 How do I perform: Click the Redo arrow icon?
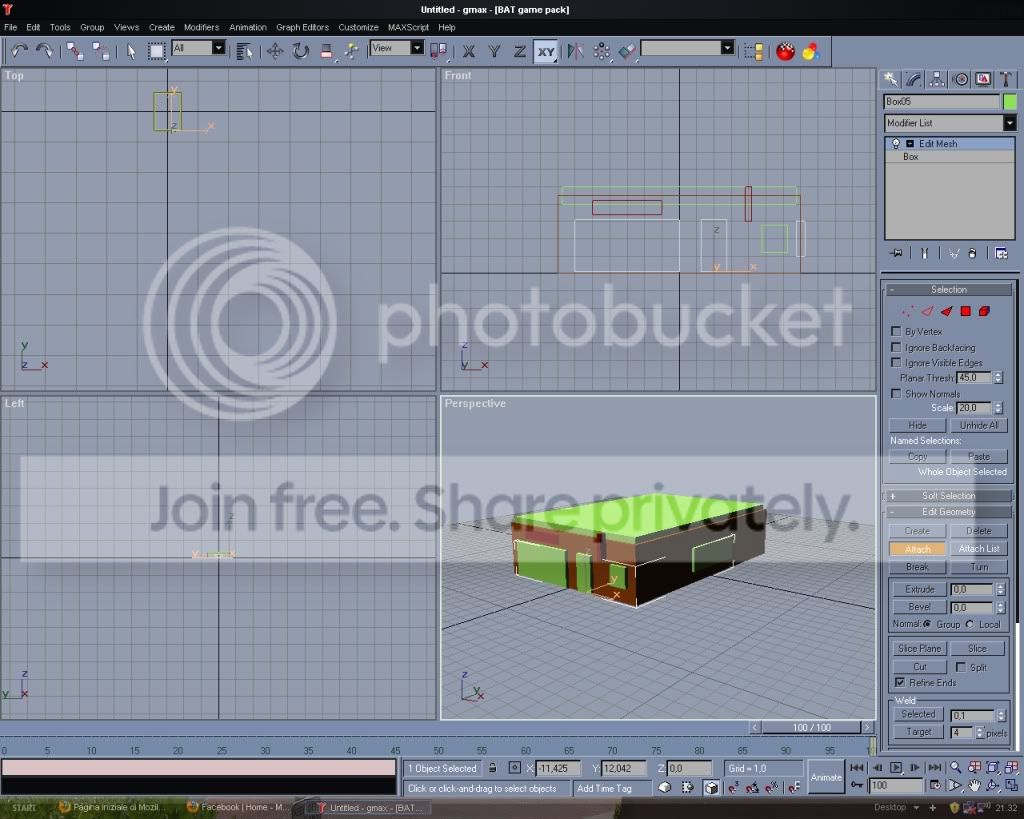44,51
